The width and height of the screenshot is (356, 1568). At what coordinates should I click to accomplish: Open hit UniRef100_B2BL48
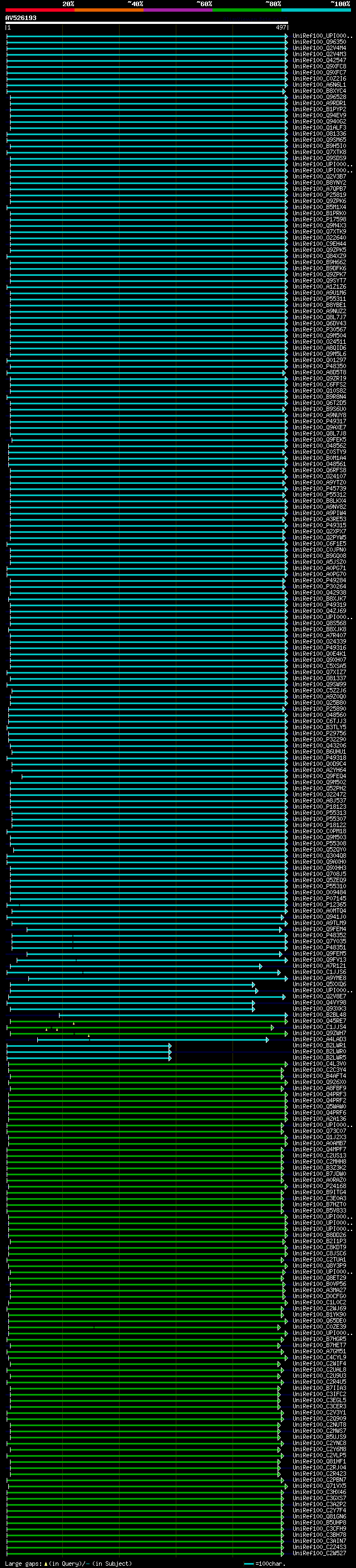tap(319, 1015)
